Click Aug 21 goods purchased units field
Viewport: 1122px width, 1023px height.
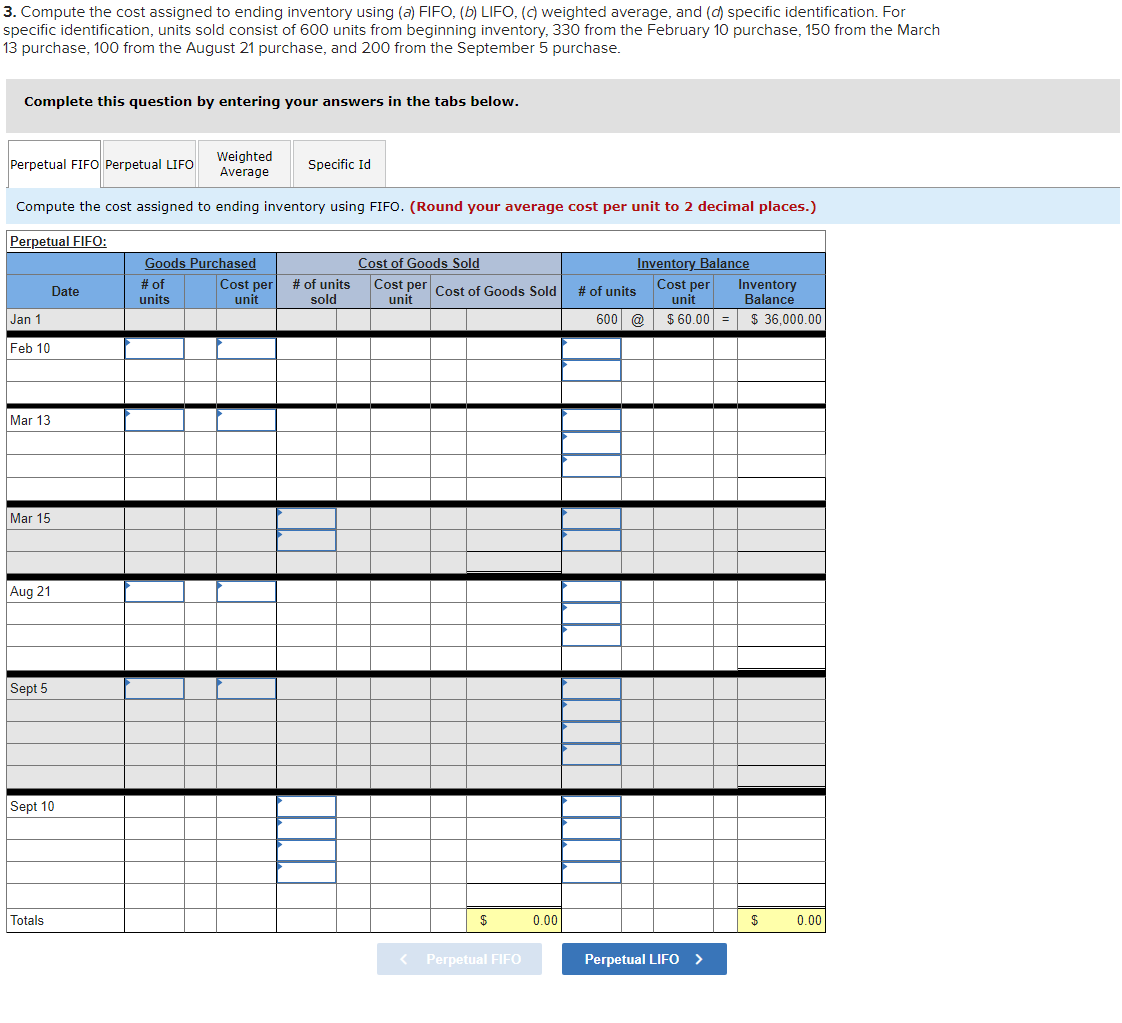[x=155, y=592]
